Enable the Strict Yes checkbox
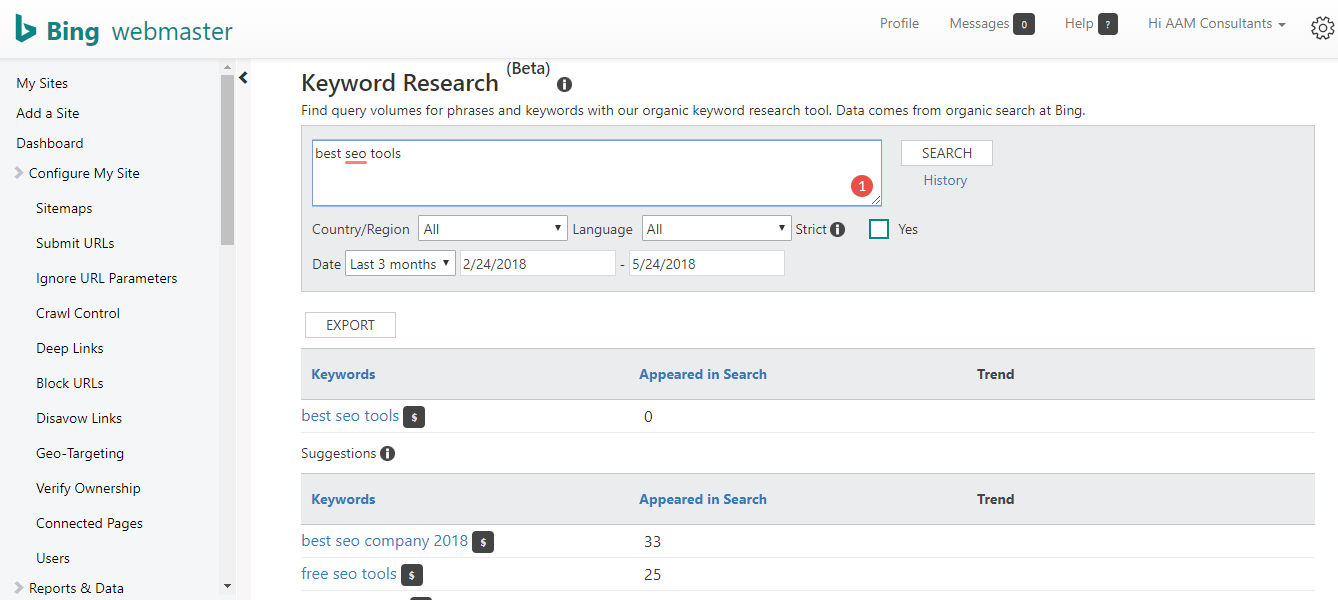Screen dimensions: 1338x600 [879, 229]
